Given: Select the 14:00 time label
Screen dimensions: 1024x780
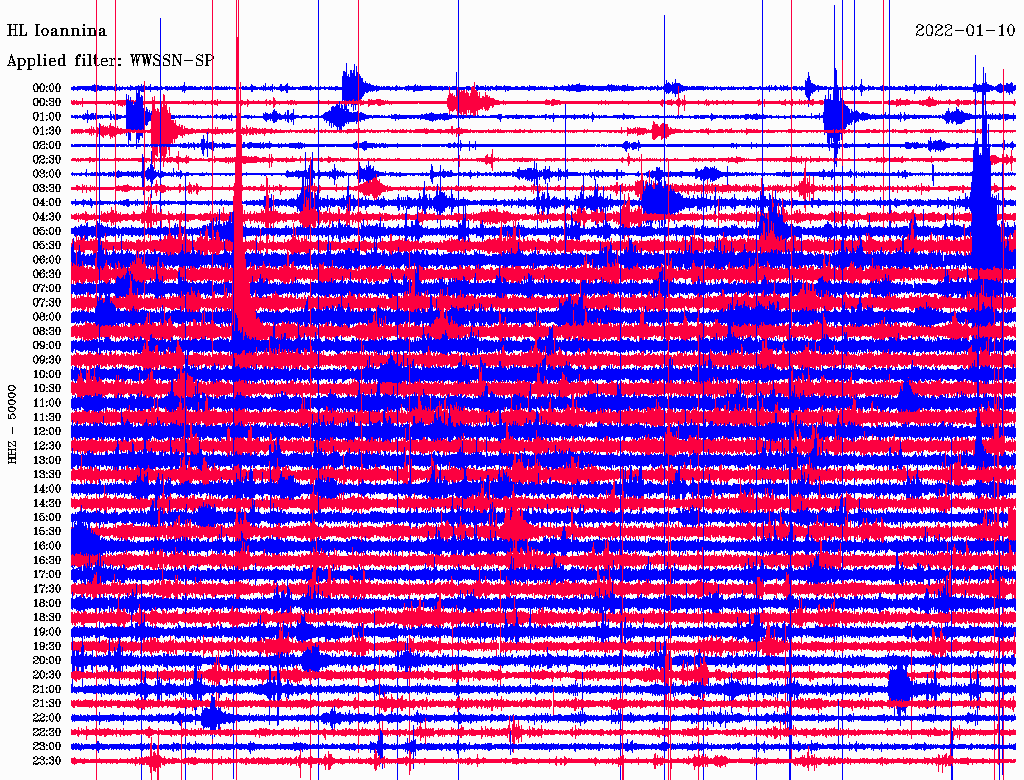Looking at the screenshot, I should pyautogui.click(x=47, y=489).
